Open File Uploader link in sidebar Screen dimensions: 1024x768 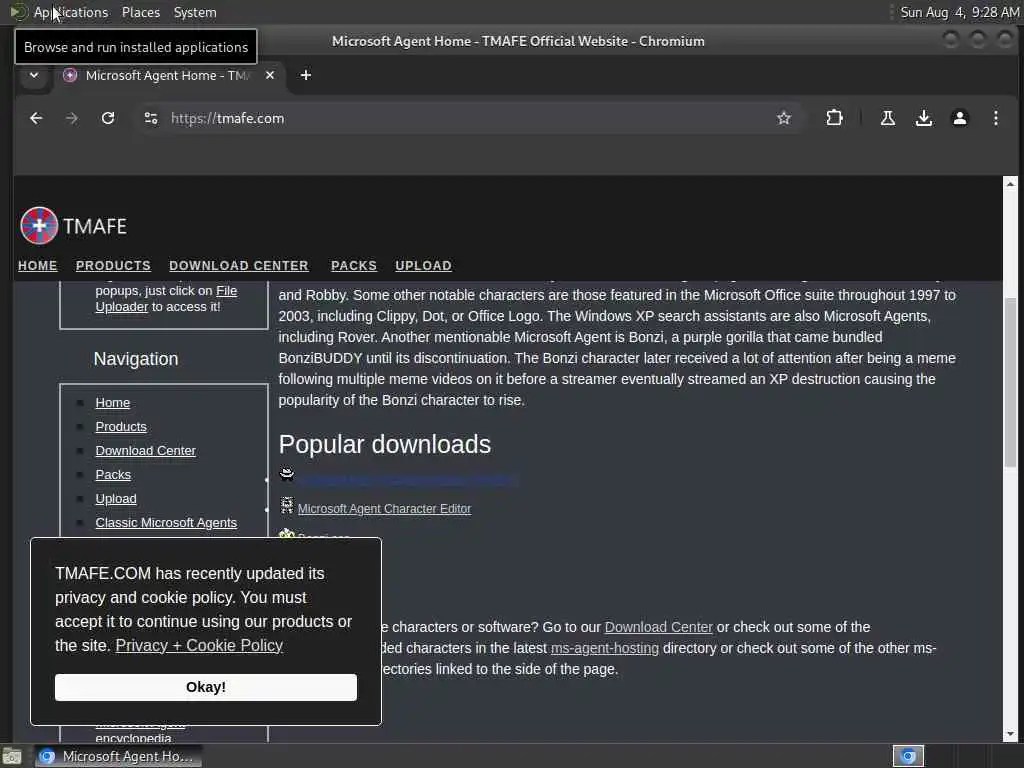pyautogui.click(x=167, y=298)
